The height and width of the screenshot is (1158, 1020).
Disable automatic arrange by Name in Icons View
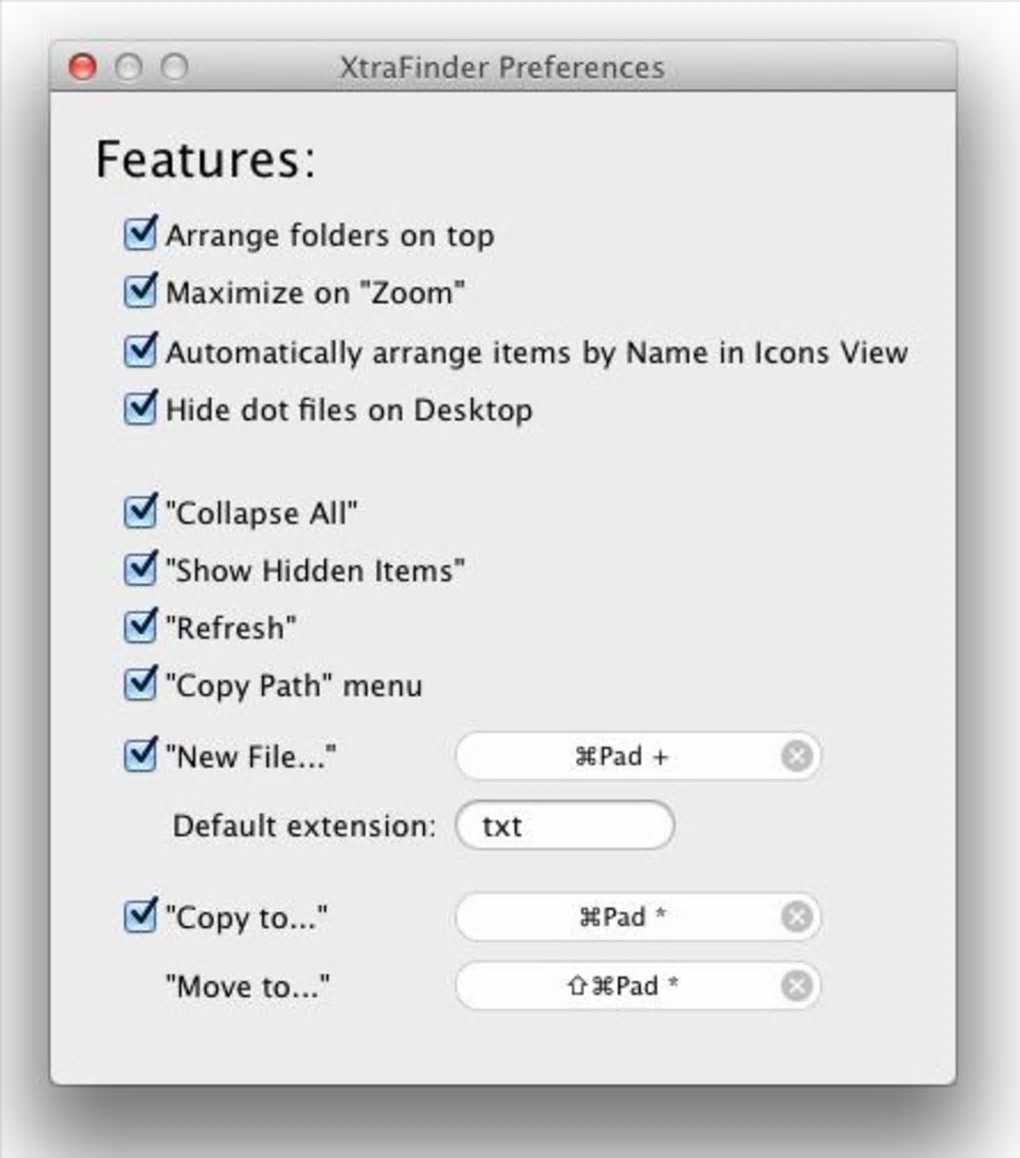pyautogui.click(x=139, y=351)
